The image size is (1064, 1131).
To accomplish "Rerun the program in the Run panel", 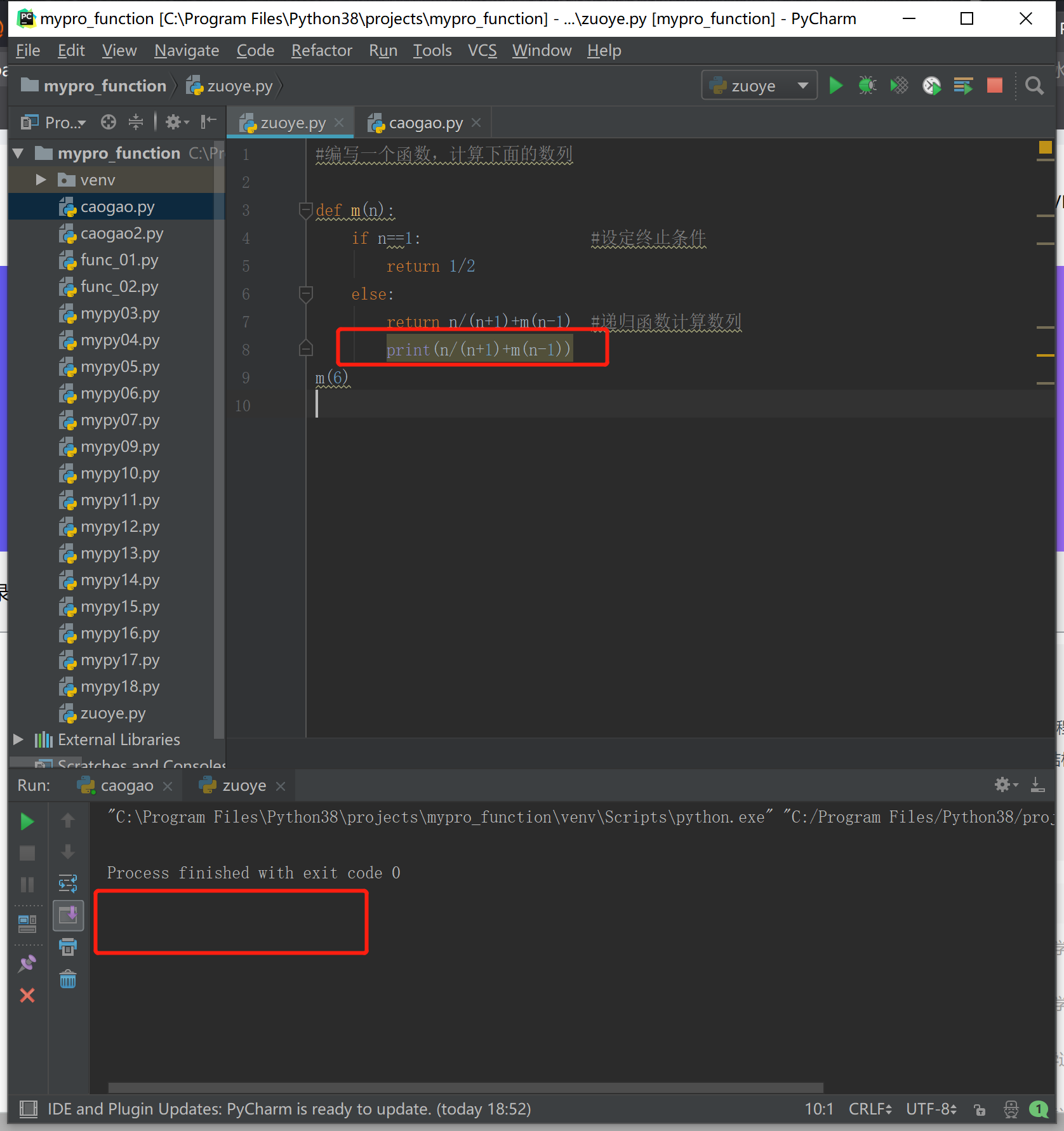I will click(27, 821).
